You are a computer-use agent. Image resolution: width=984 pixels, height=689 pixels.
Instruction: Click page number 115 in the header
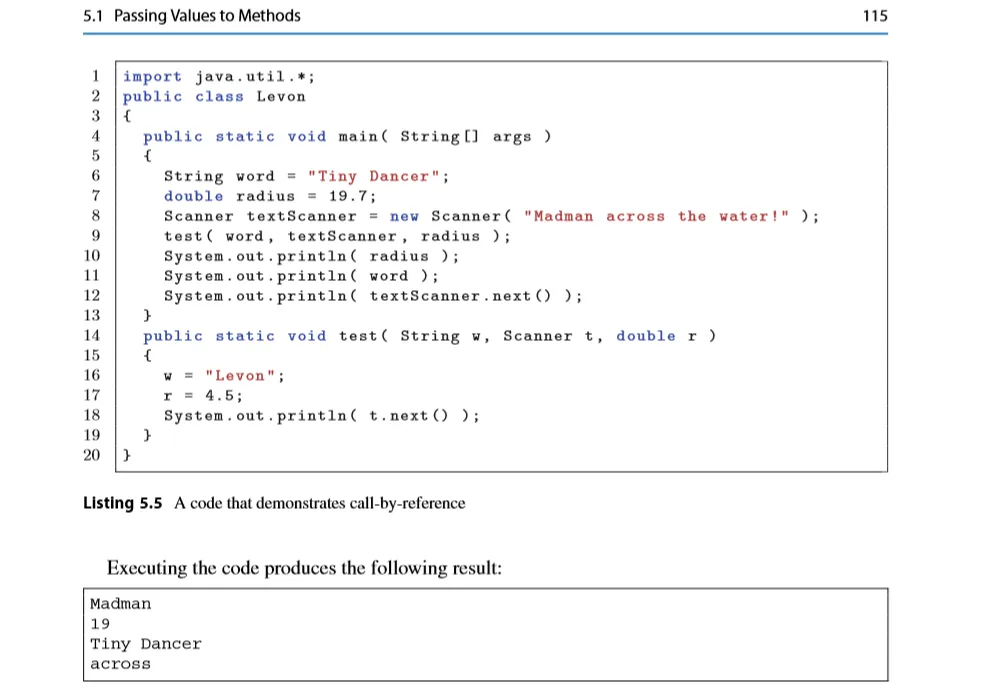click(873, 16)
